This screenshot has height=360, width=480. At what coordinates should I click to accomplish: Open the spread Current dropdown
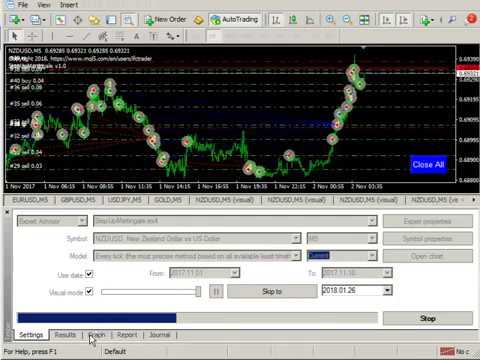click(x=372, y=256)
